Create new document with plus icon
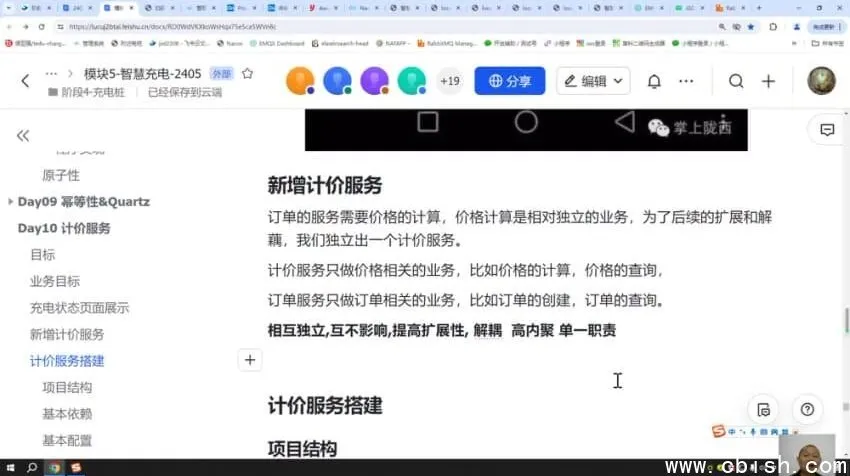 [x=768, y=81]
